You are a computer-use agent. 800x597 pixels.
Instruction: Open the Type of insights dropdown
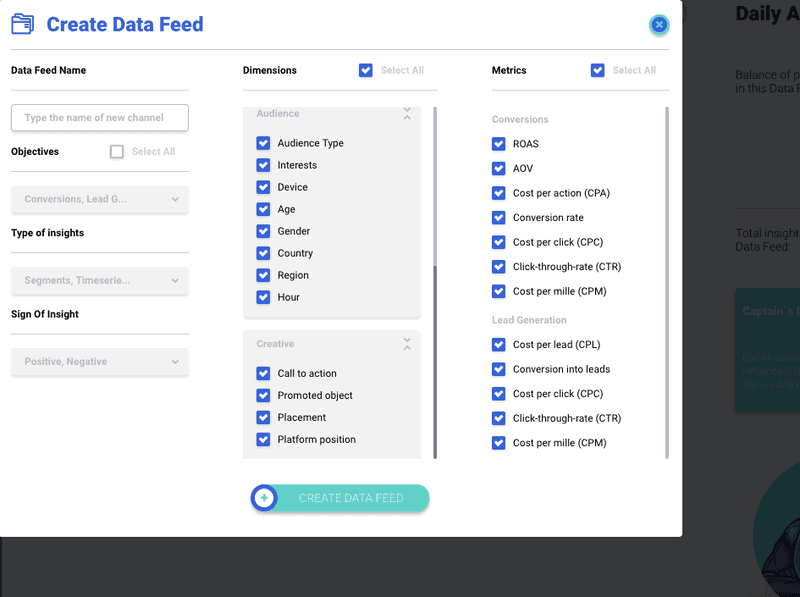click(100, 281)
